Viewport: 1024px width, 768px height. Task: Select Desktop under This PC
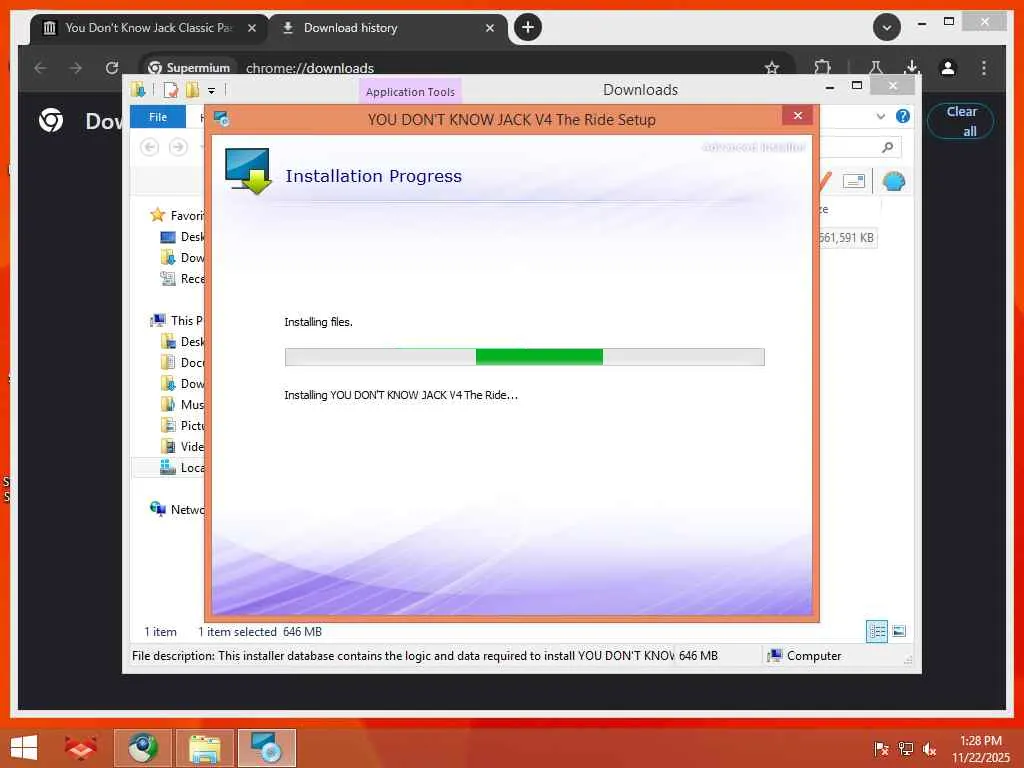point(182,341)
